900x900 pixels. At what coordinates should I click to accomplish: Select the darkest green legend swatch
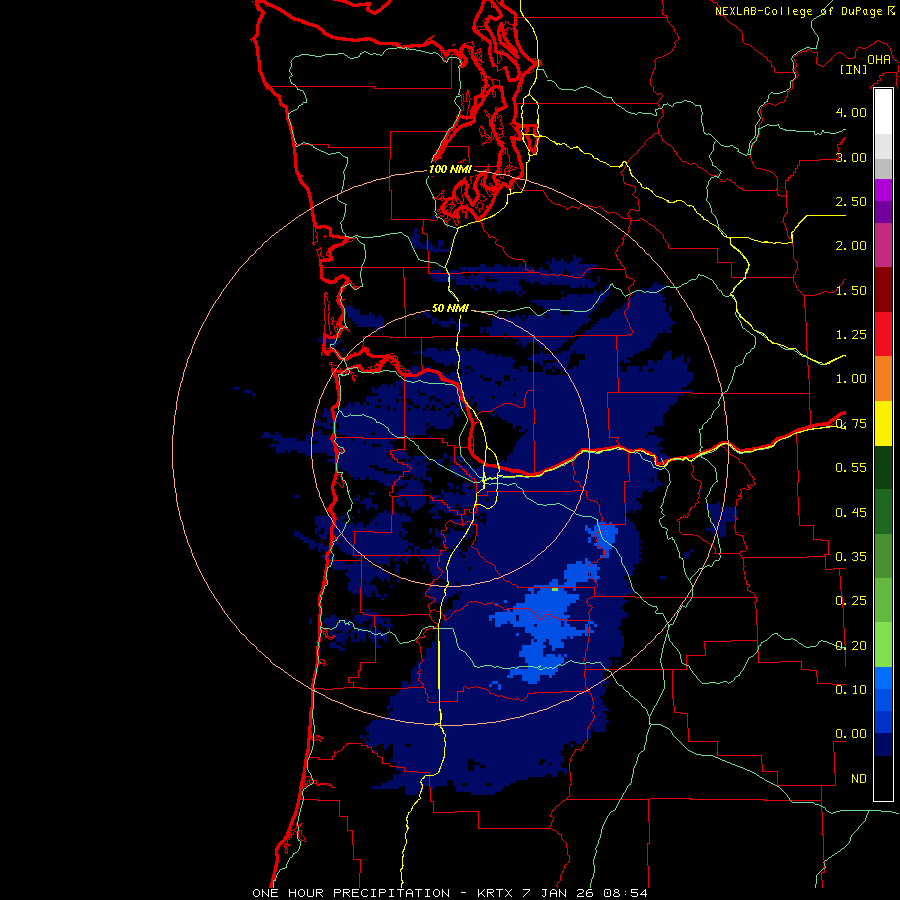[x=883, y=467]
